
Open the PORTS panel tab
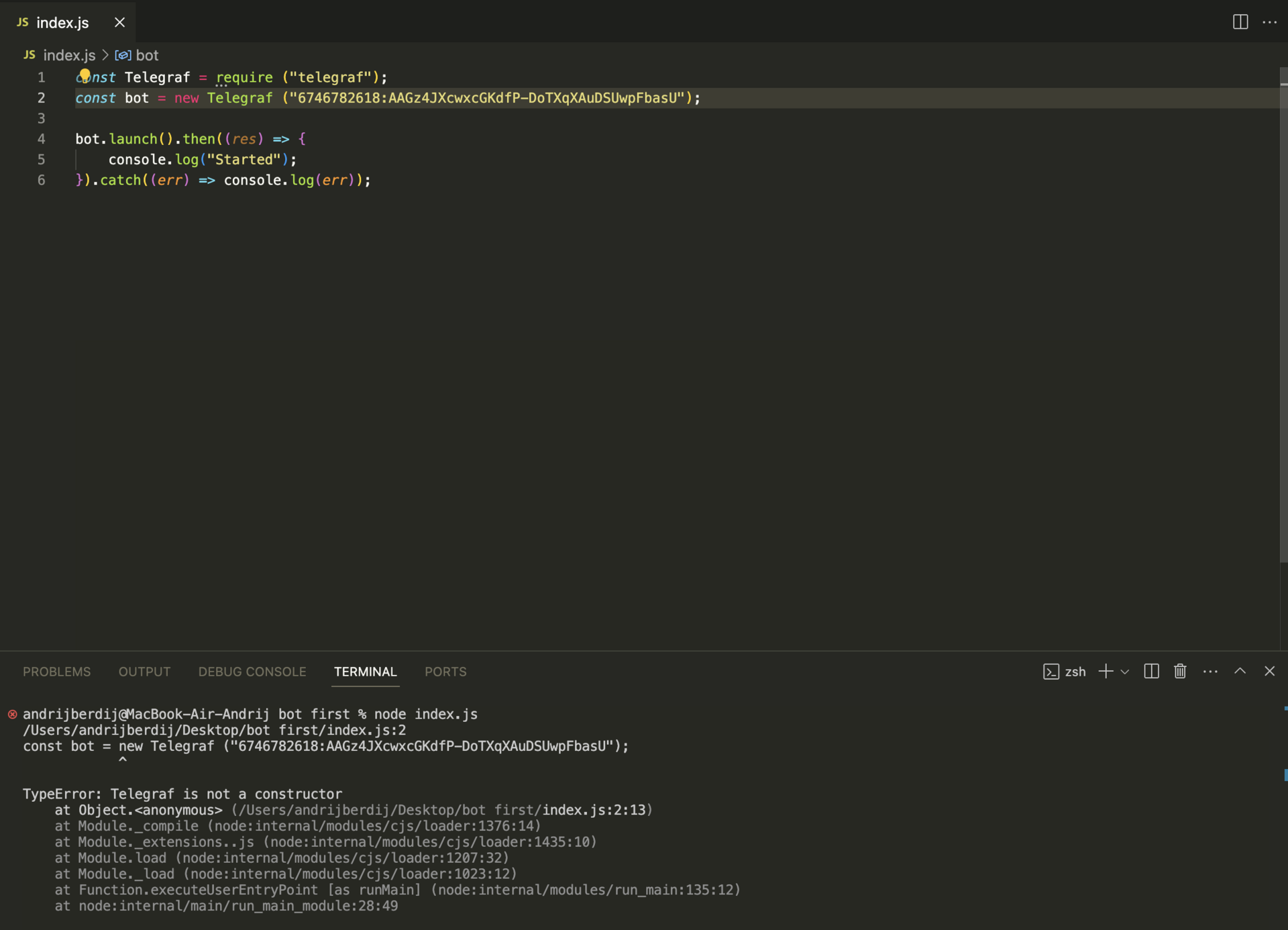point(445,672)
